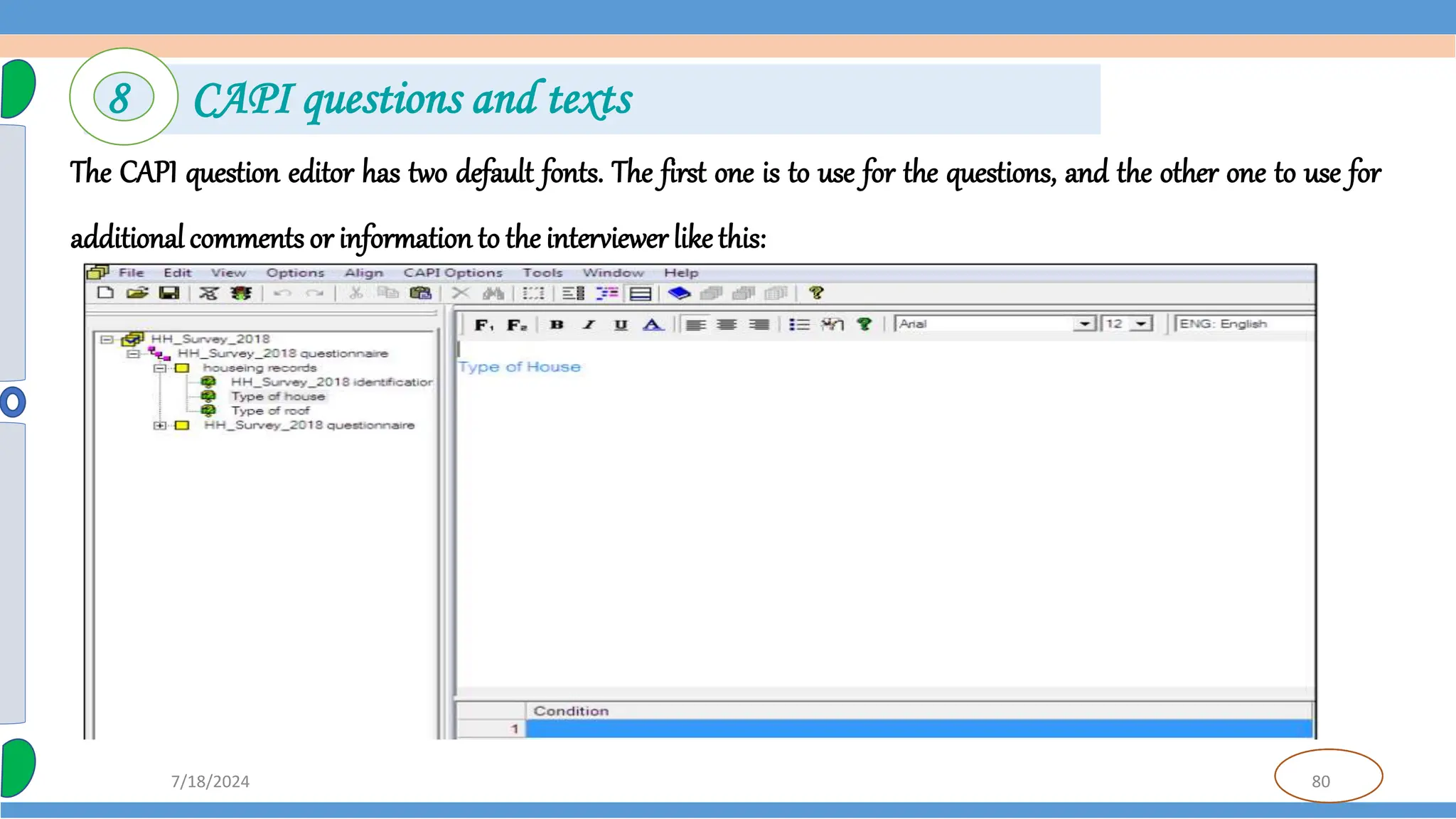The width and height of the screenshot is (1456, 819).
Task: Click the magenta and blue lines icon
Action: coord(607,293)
